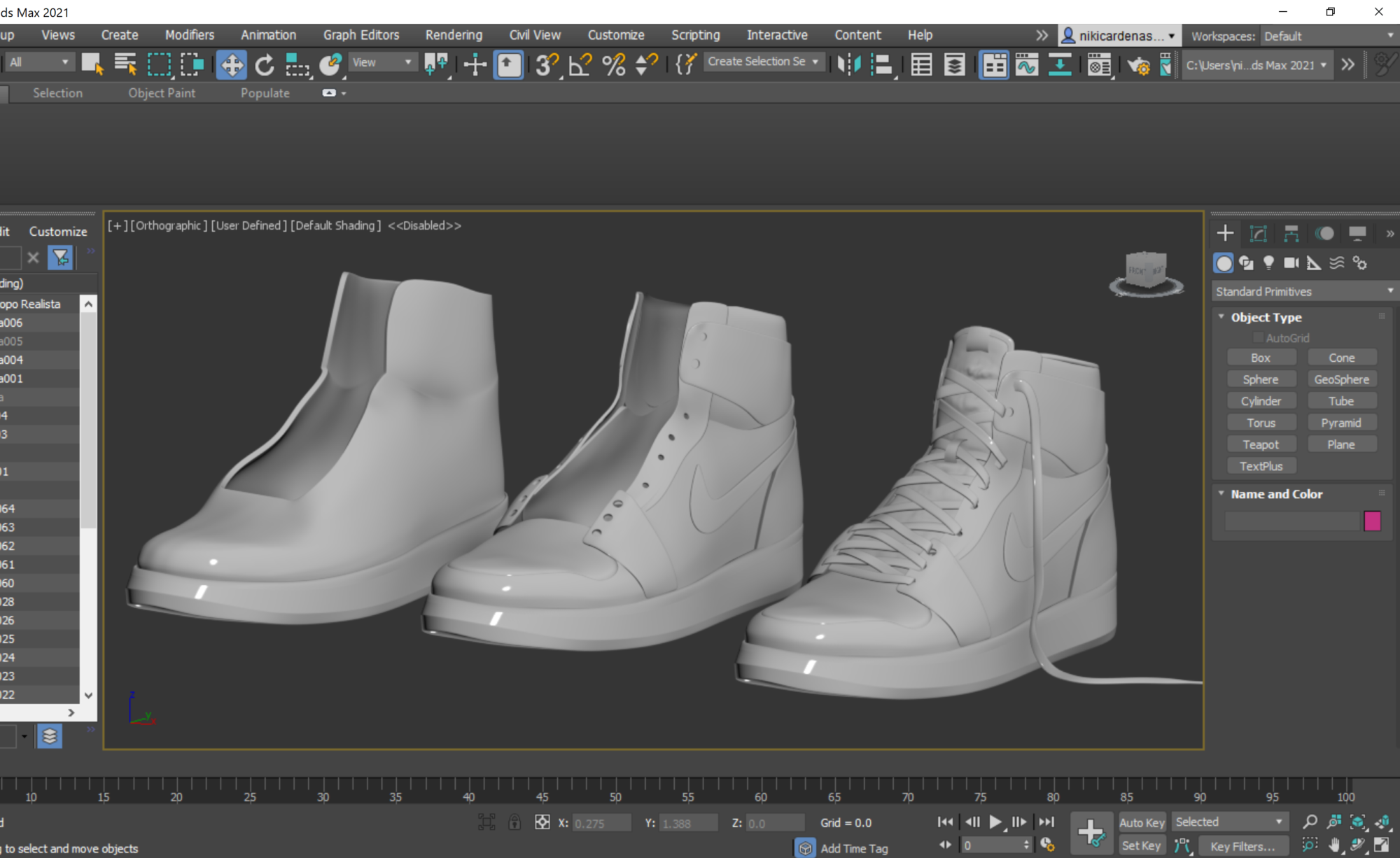Switch to Lights category in Create panel
This screenshot has height=858, width=1400.
(1268, 263)
